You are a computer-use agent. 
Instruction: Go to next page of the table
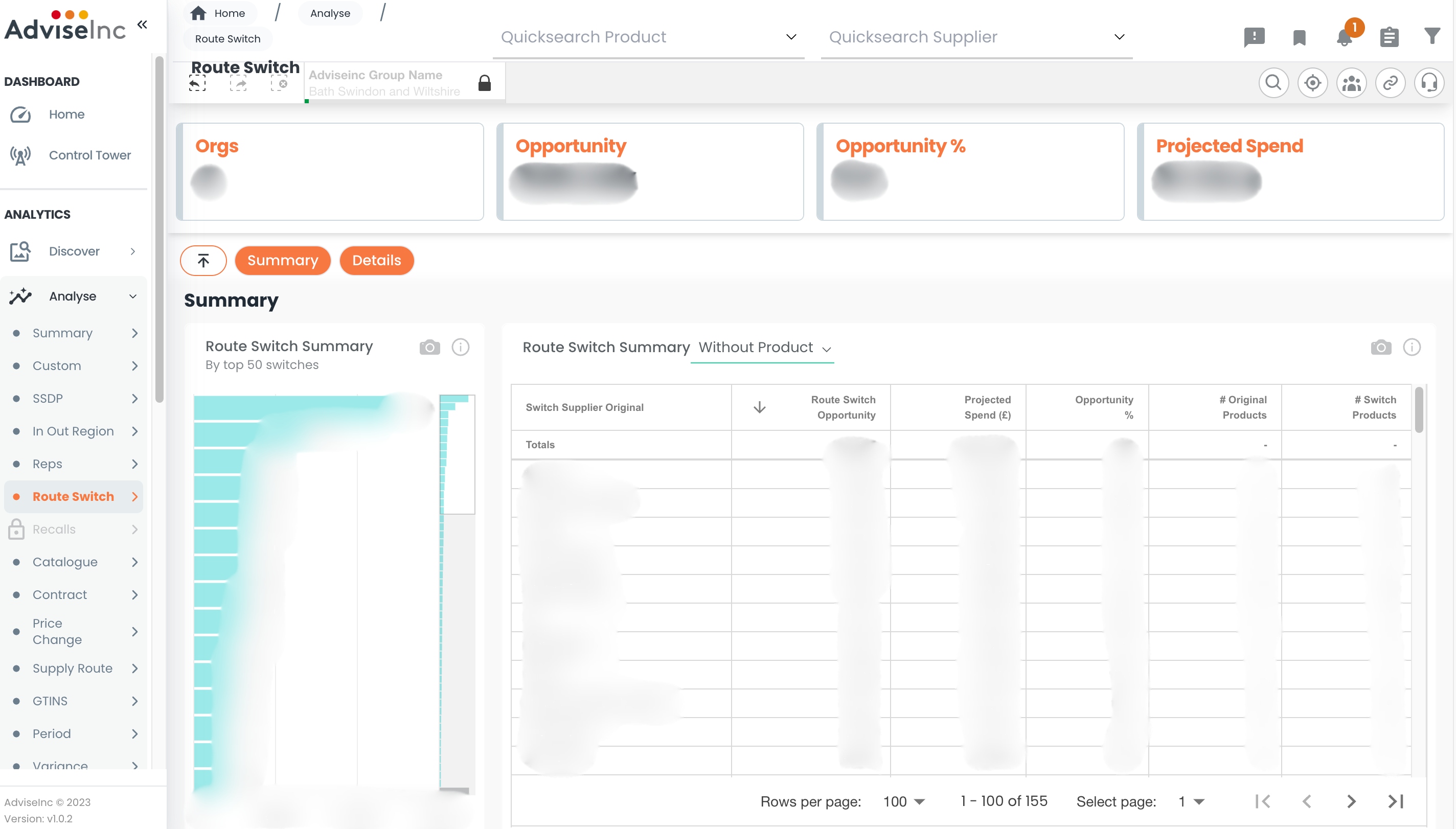(1351, 802)
